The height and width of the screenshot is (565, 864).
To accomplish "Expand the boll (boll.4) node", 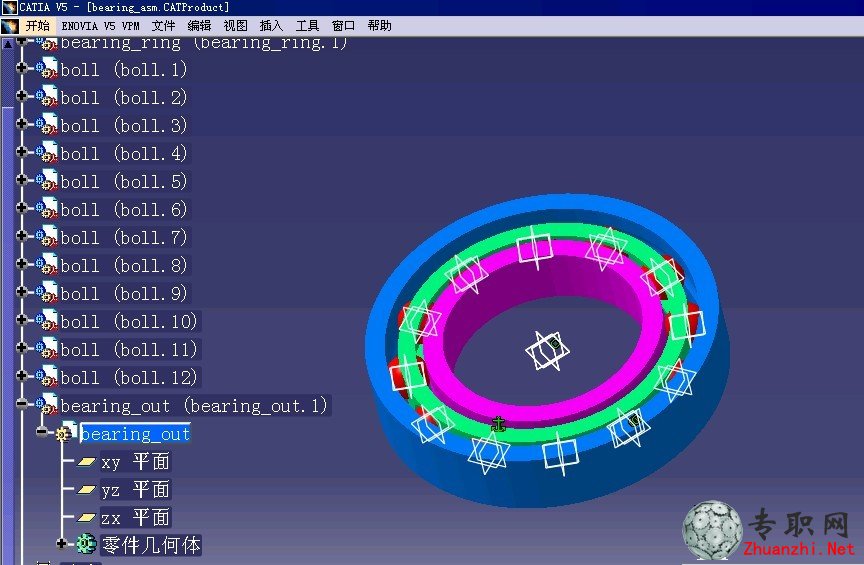I will (21, 152).
